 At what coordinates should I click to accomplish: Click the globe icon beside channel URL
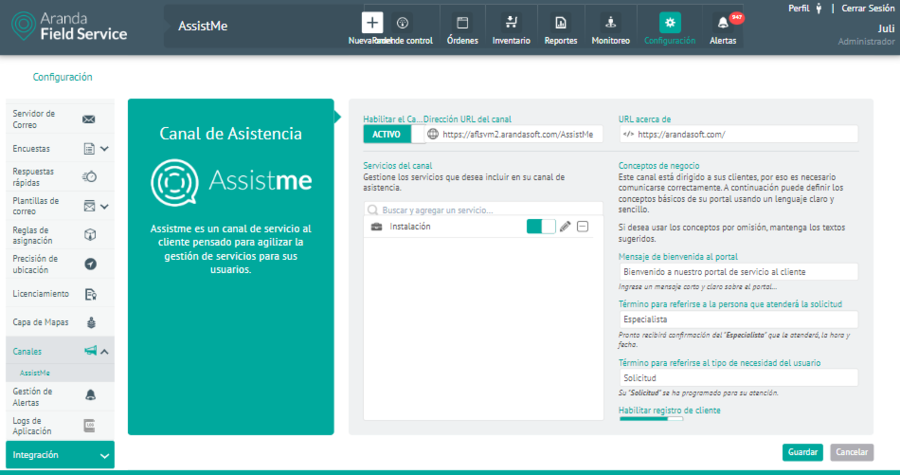point(433,134)
